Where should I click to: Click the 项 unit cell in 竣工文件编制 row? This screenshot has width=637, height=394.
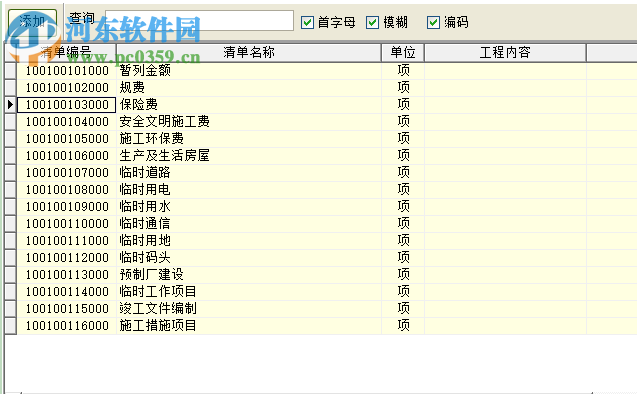tap(403, 310)
